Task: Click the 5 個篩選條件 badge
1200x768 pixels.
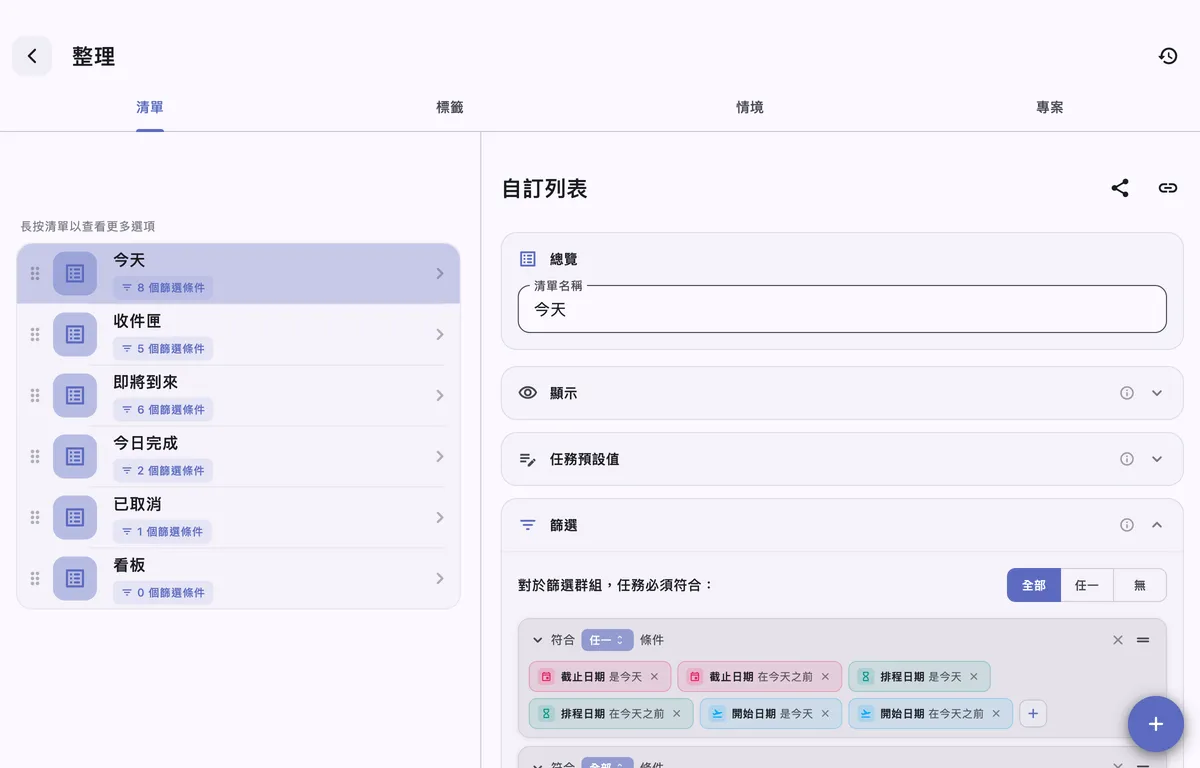Action: click(x=163, y=349)
